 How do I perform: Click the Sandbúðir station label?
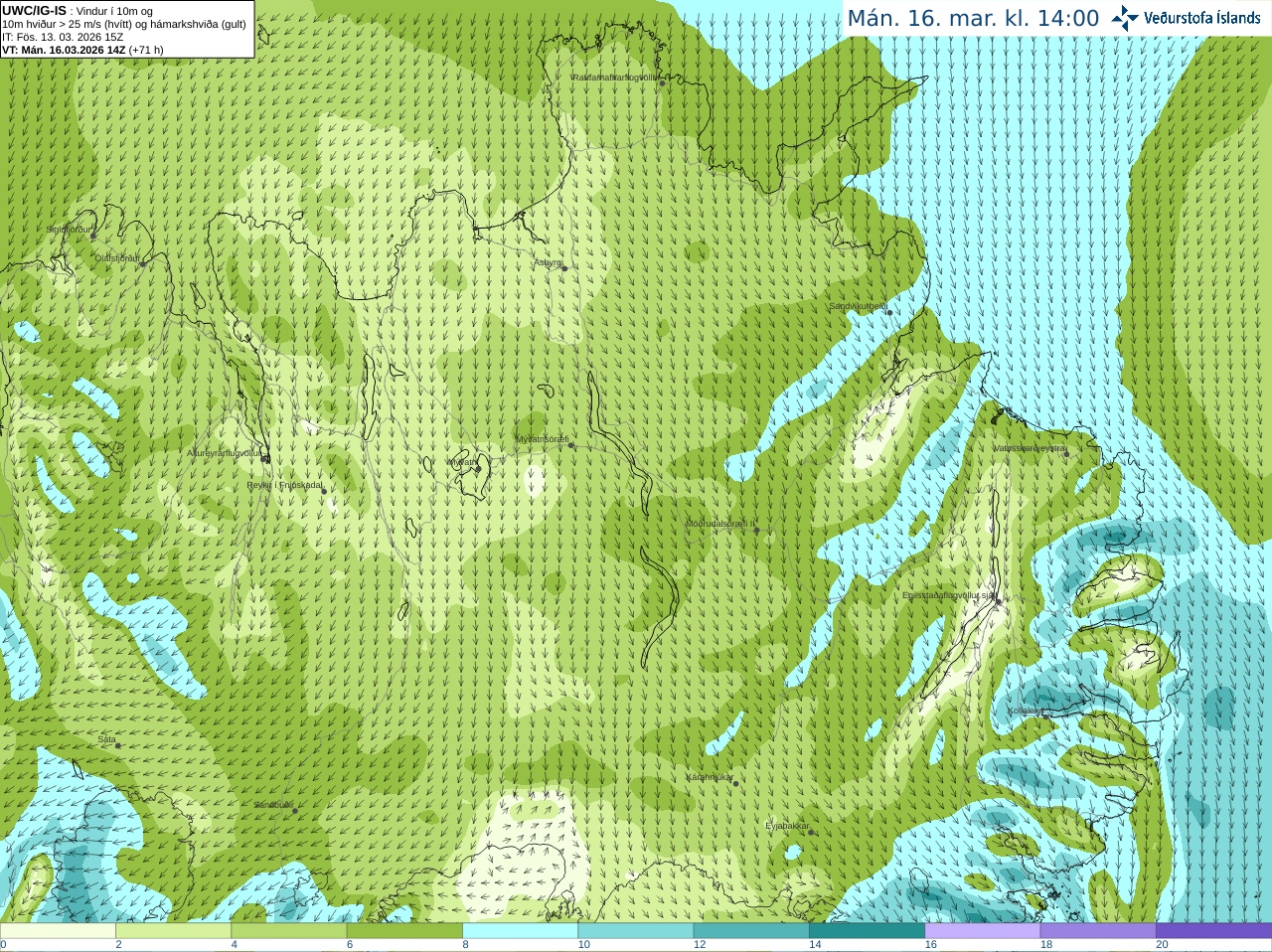pyautogui.click(x=273, y=804)
